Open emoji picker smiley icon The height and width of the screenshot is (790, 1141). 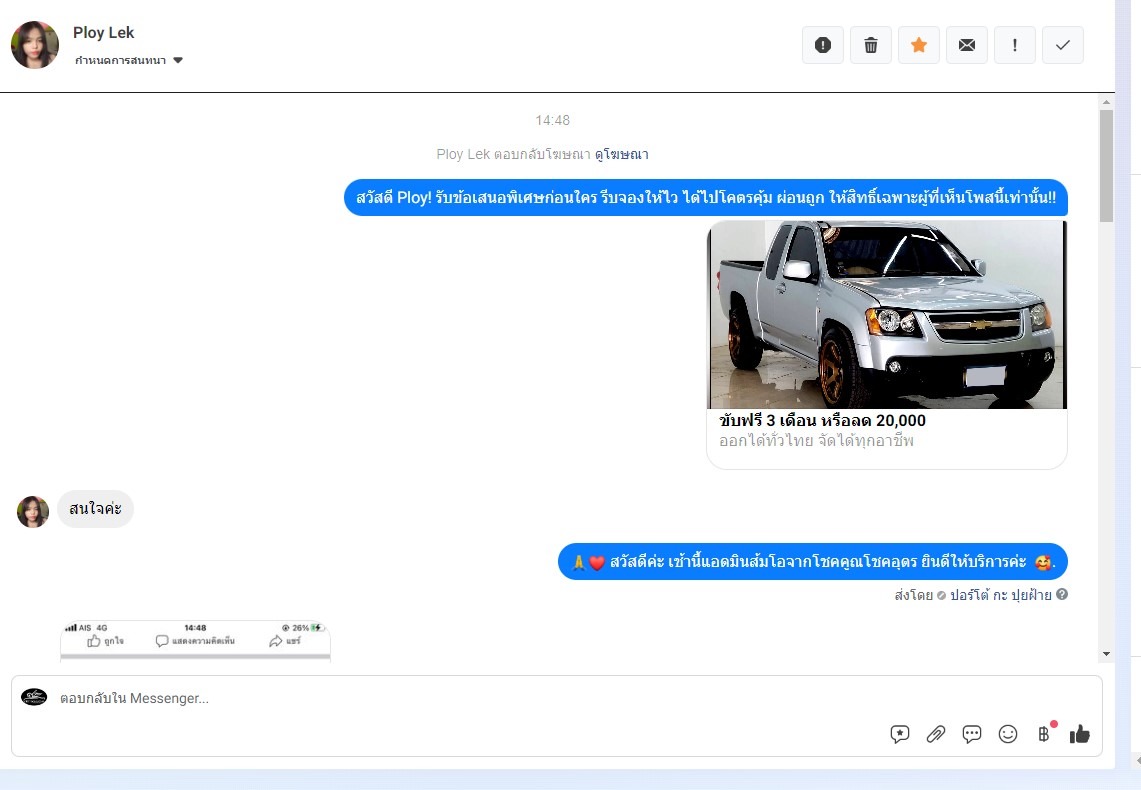(1008, 734)
